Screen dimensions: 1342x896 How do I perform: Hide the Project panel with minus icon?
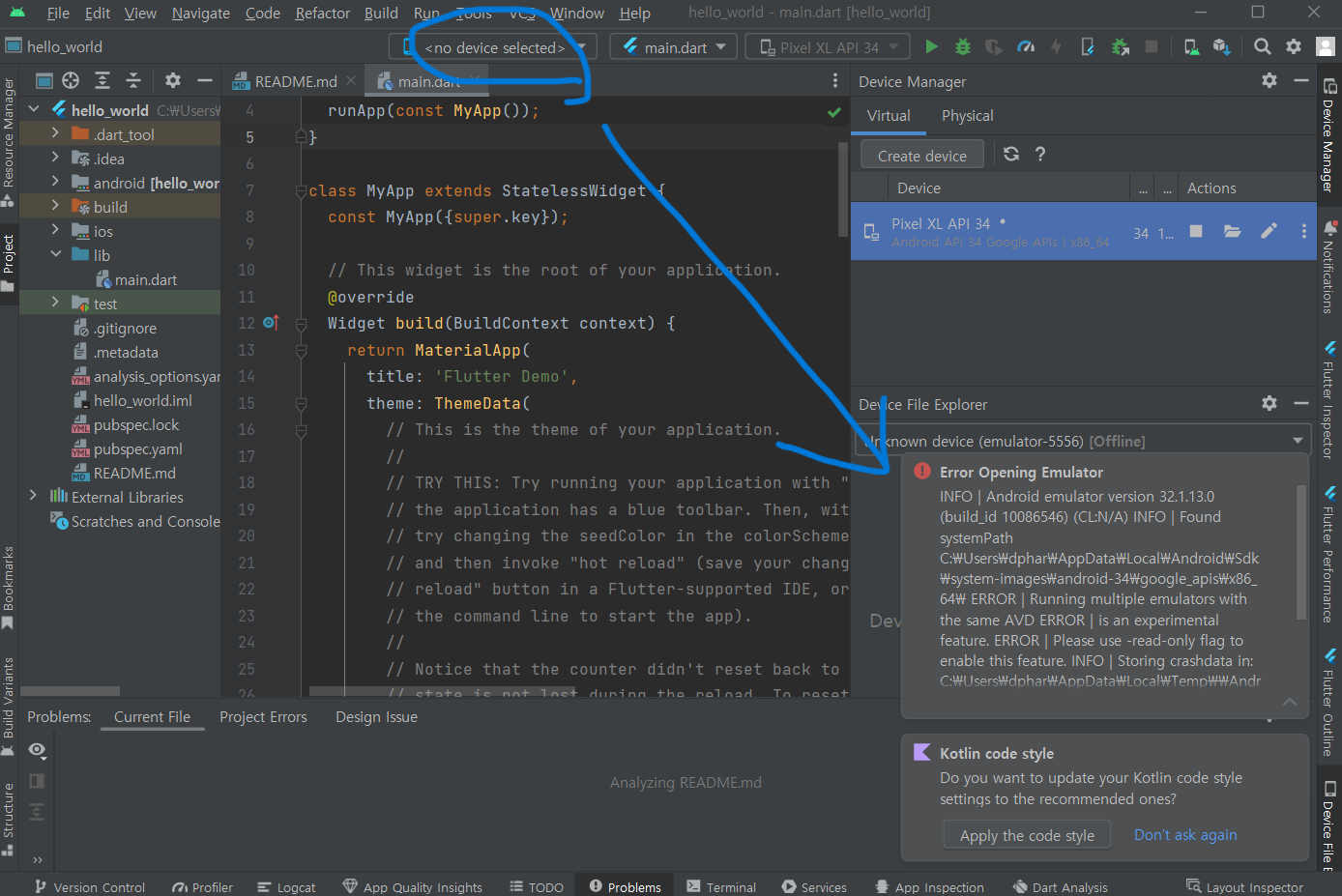click(204, 80)
